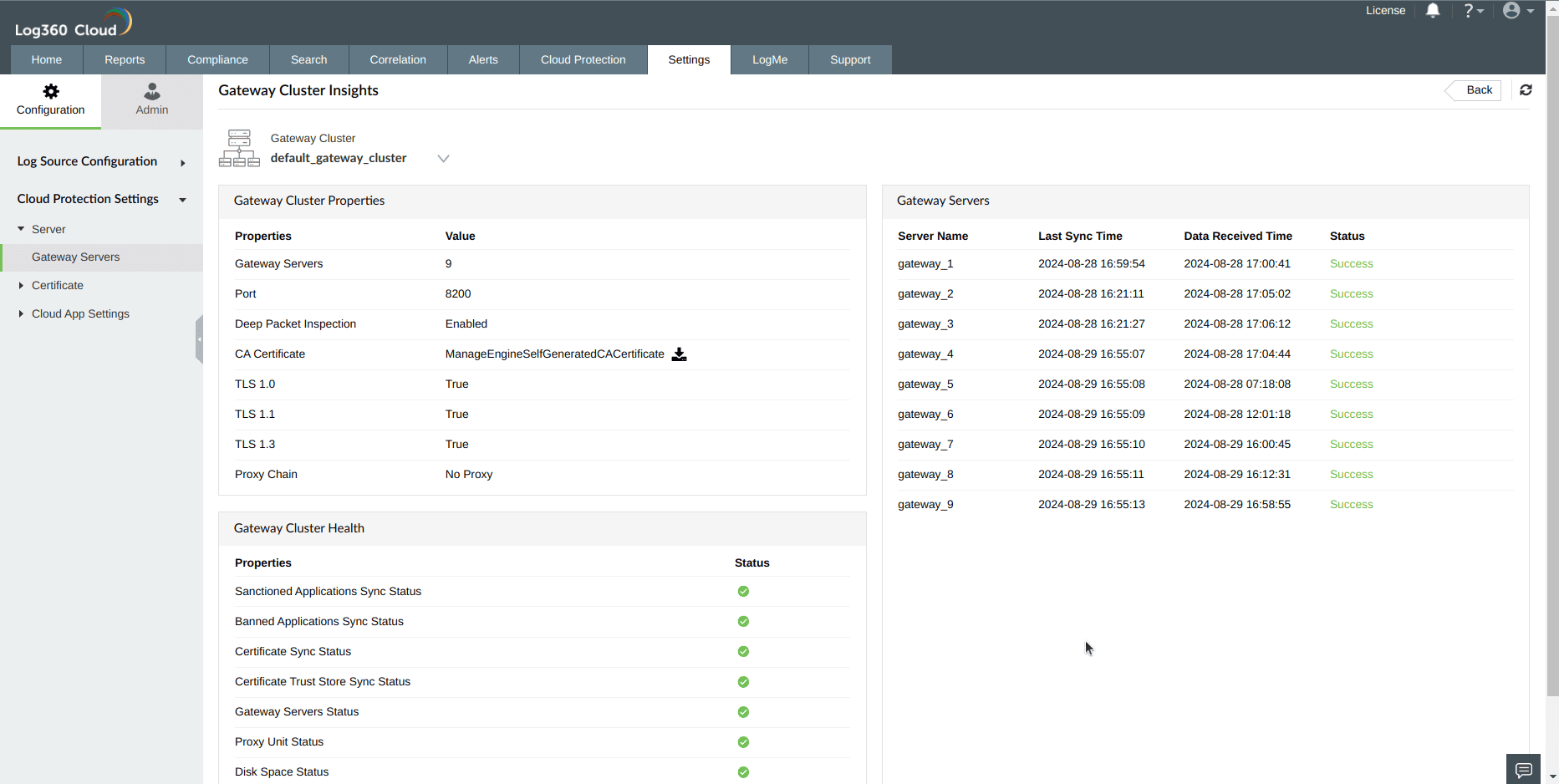Screen dimensions: 1559x784
Task: Switch to the Admin sidebar section
Action: [x=151, y=100]
